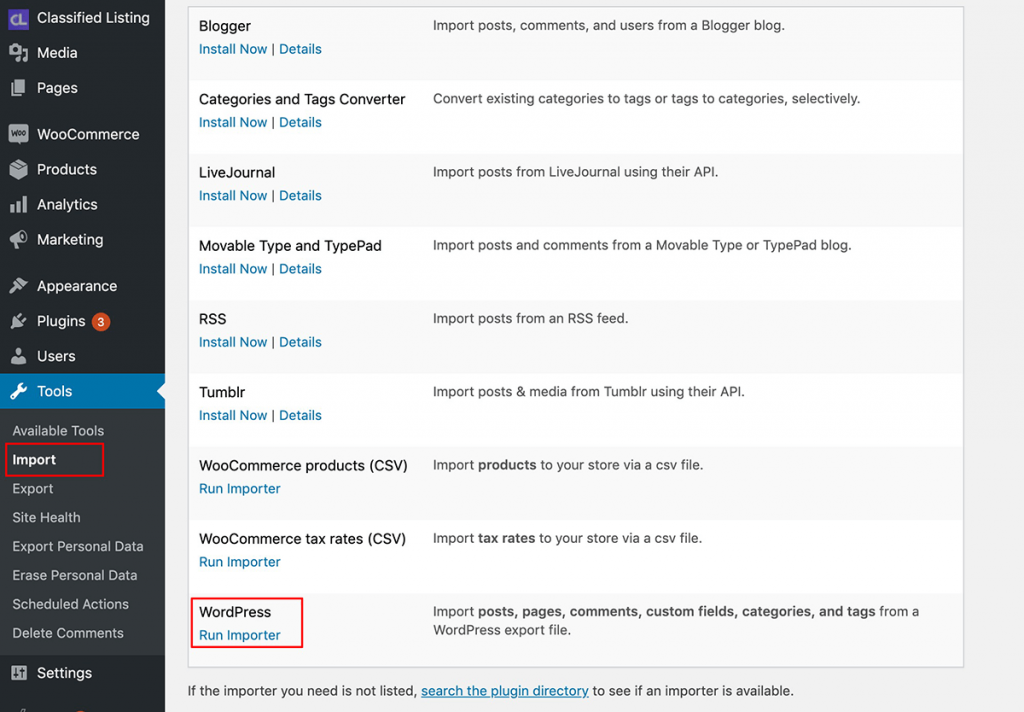Click the Analytics bar chart icon
Image resolution: width=1024 pixels, height=712 pixels.
click(18, 204)
